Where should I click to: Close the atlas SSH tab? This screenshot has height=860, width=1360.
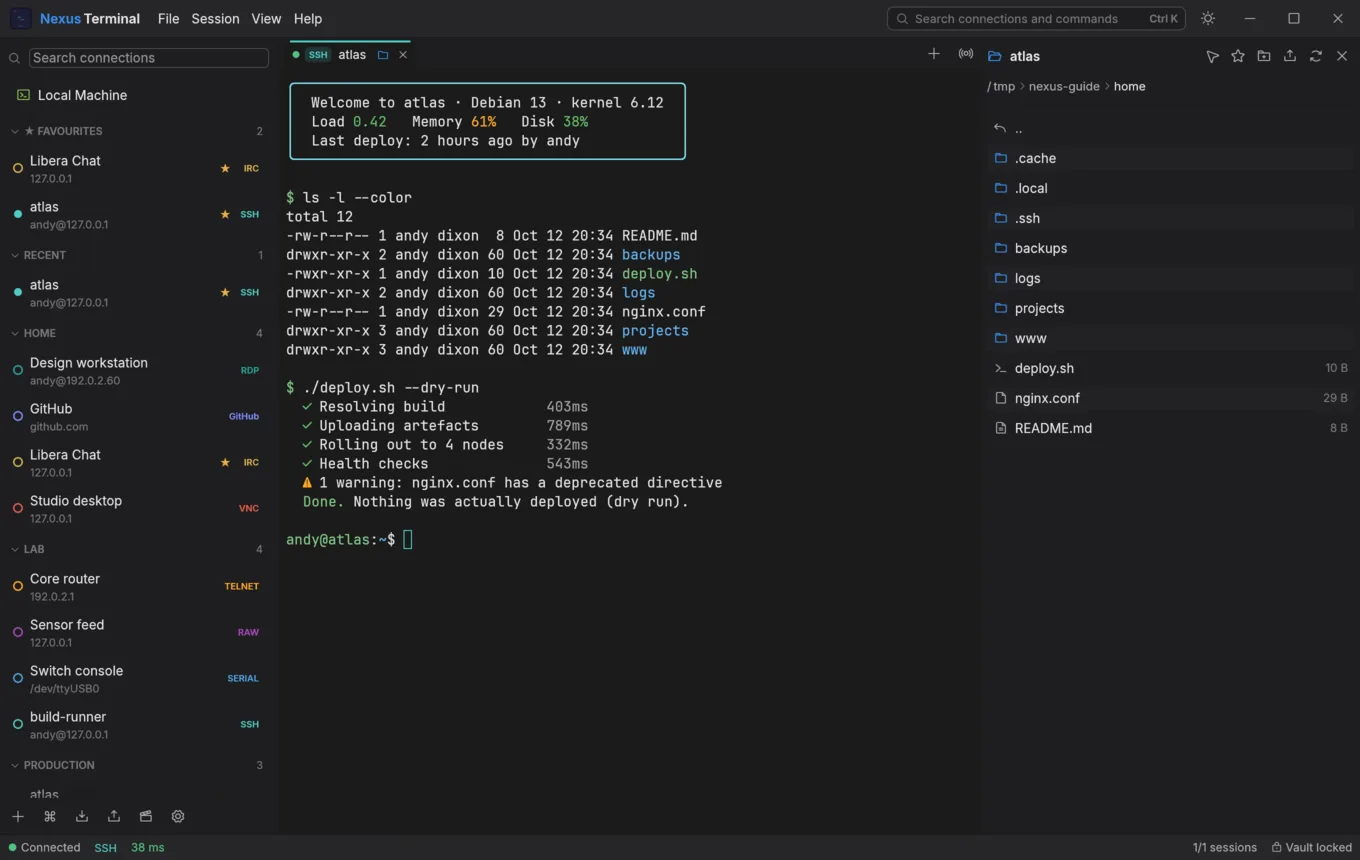(x=403, y=55)
